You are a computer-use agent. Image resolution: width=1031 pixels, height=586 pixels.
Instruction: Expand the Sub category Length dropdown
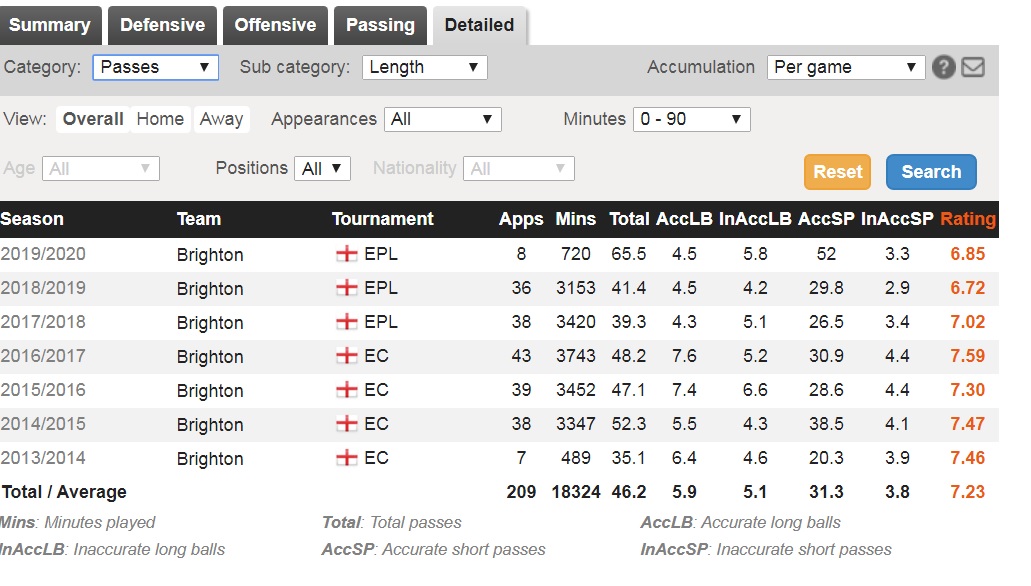tap(425, 67)
